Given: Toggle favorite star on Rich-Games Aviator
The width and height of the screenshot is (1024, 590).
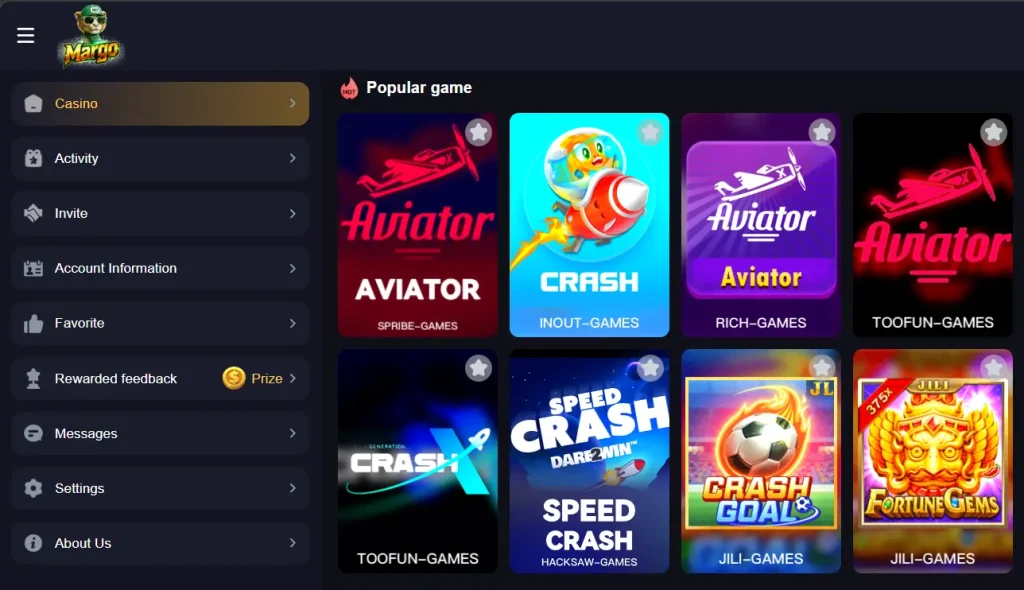Looking at the screenshot, I should tap(822, 133).
